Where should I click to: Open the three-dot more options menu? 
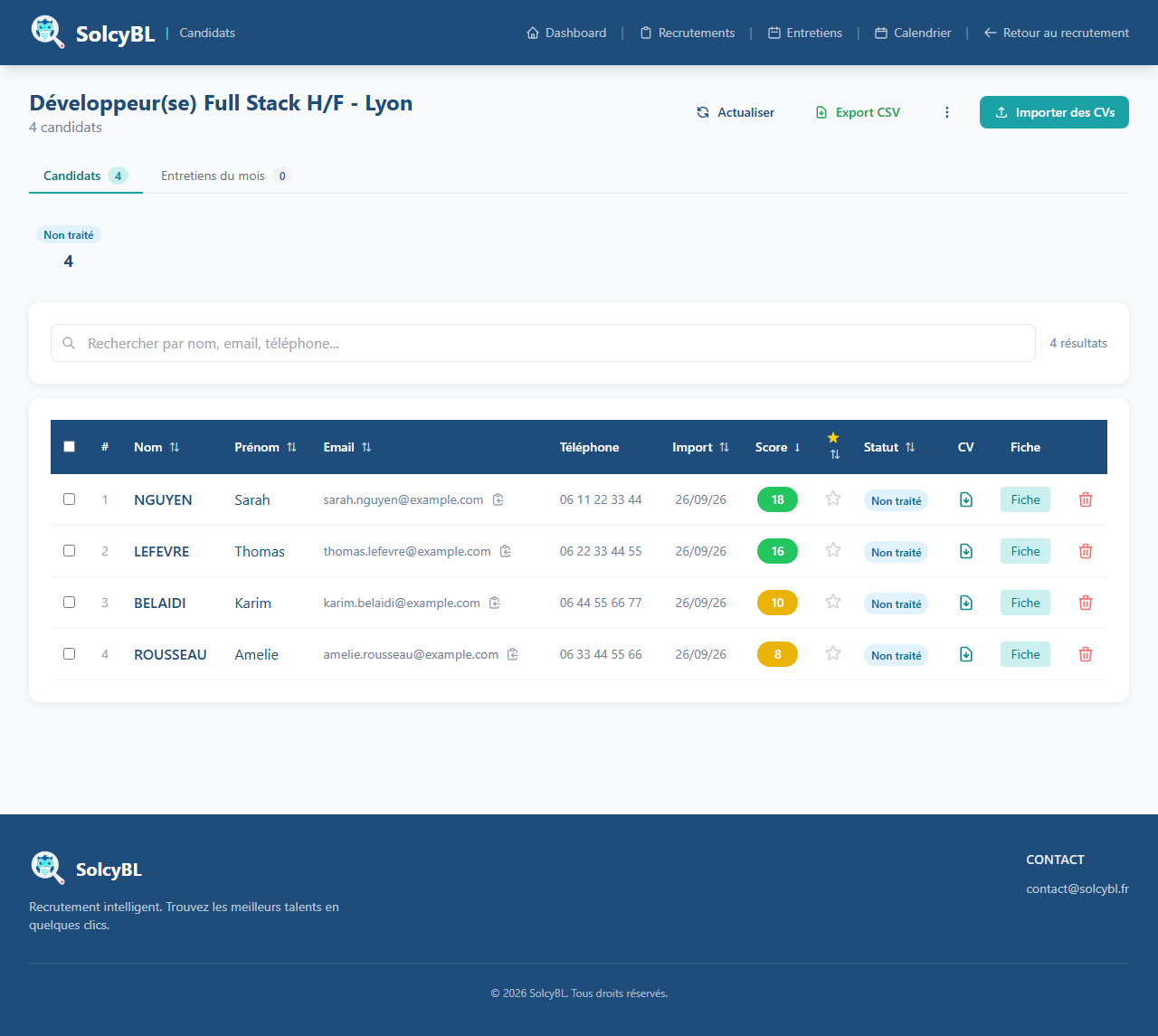947,112
